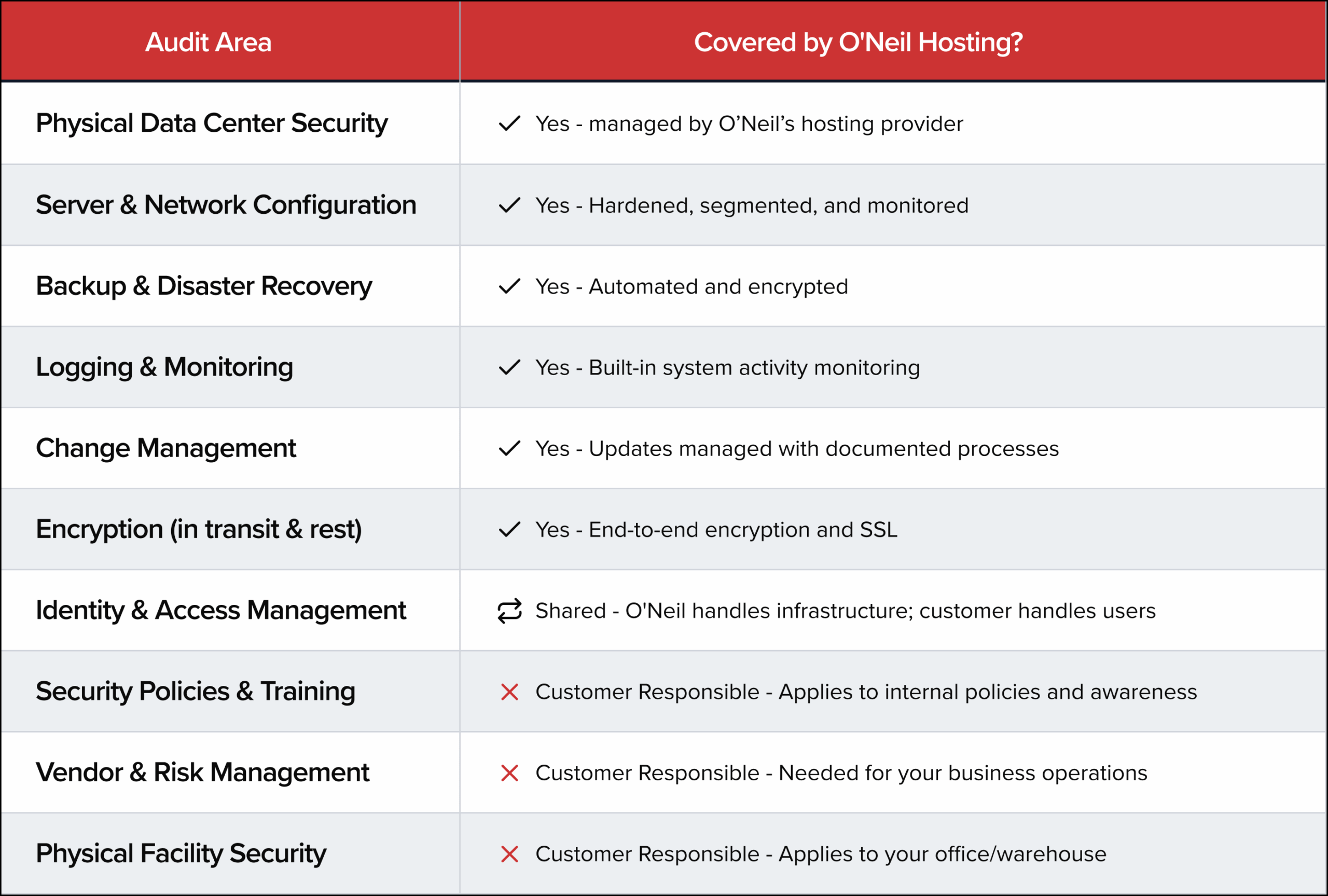The image size is (1328, 896).
Task: Click checkmark icon in Server & Network row
Action: (509, 205)
